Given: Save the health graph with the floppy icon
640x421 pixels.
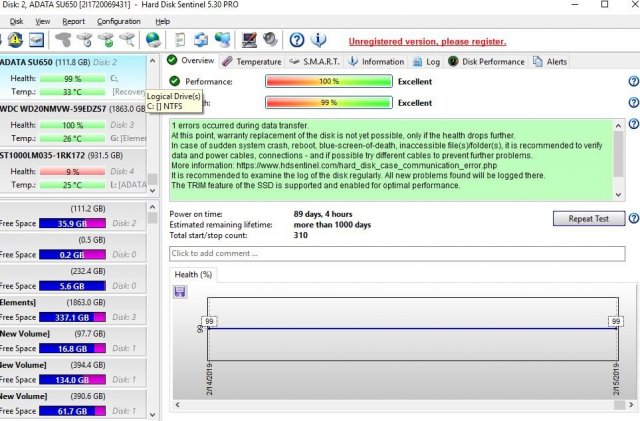Looking at the screenshot, I should [180, 291].
